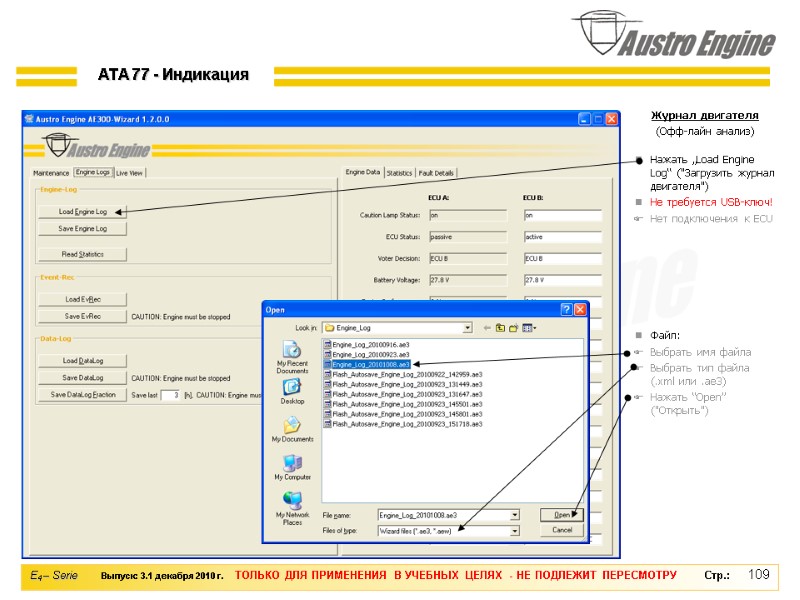Click the Save Engine Log button
The image size is (800, 600).
(x=83, y=229)
